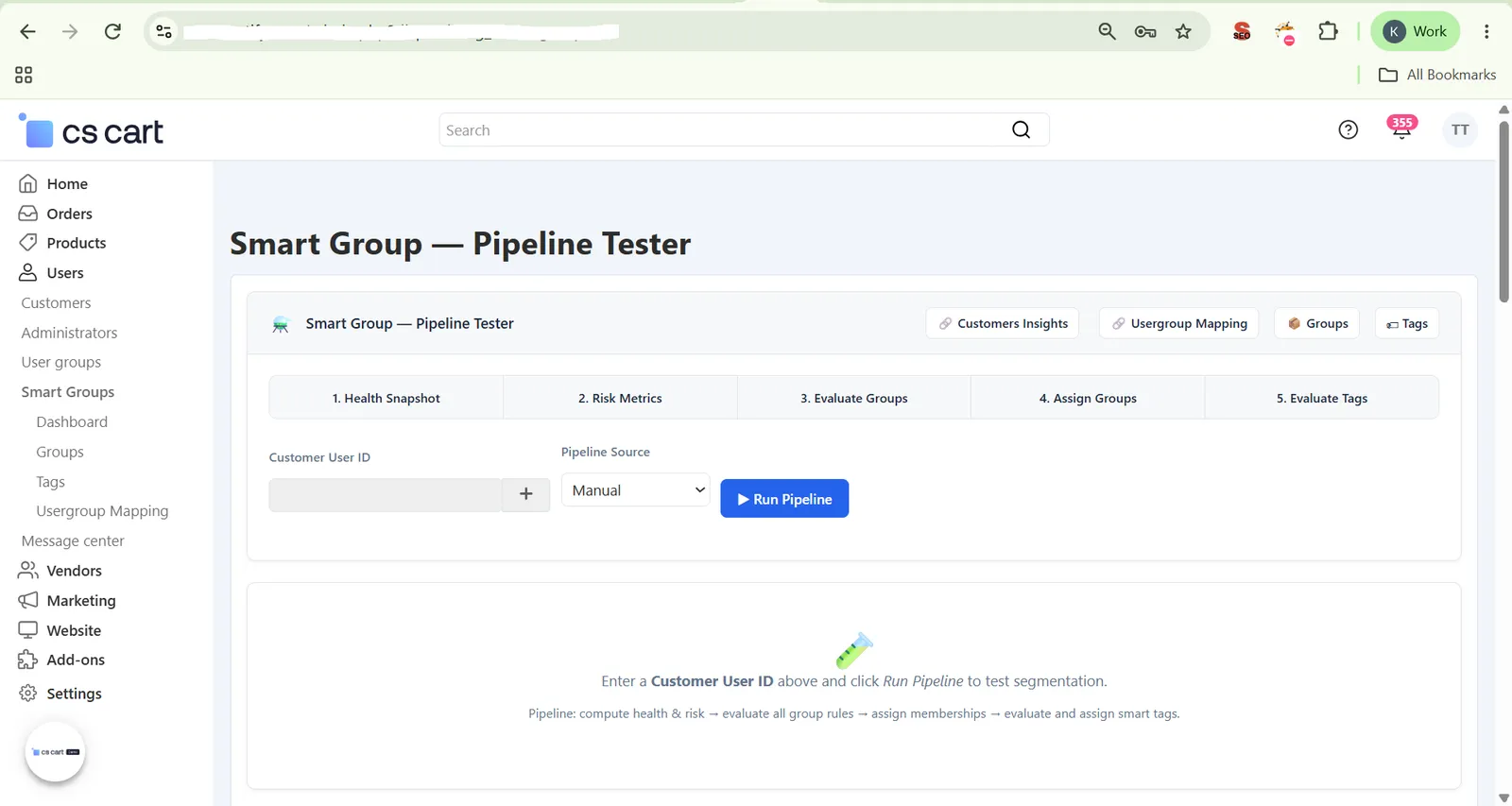Click the Tags button in panel header
Screen dimensions: 1512x806
[x=1407, y=323]
